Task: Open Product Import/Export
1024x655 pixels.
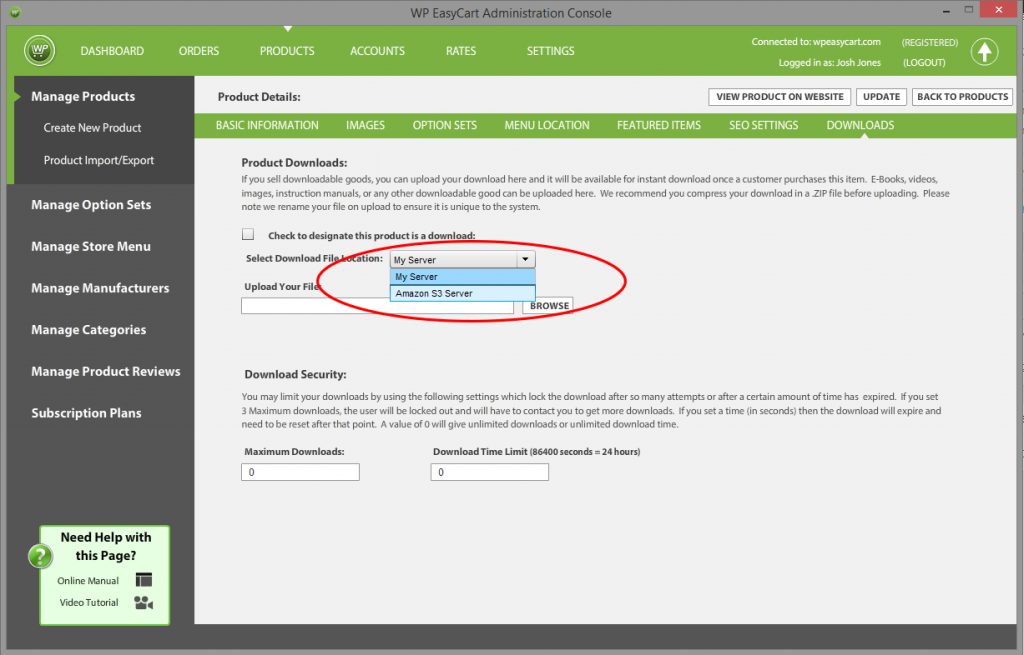Action: [x=99, y=160]
